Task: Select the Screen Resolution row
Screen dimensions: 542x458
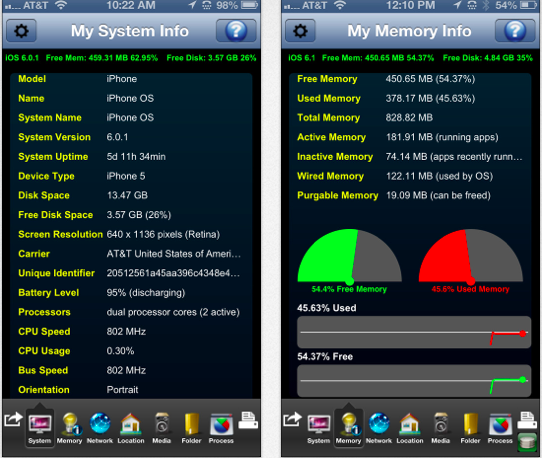Action: tap(131, 234)
